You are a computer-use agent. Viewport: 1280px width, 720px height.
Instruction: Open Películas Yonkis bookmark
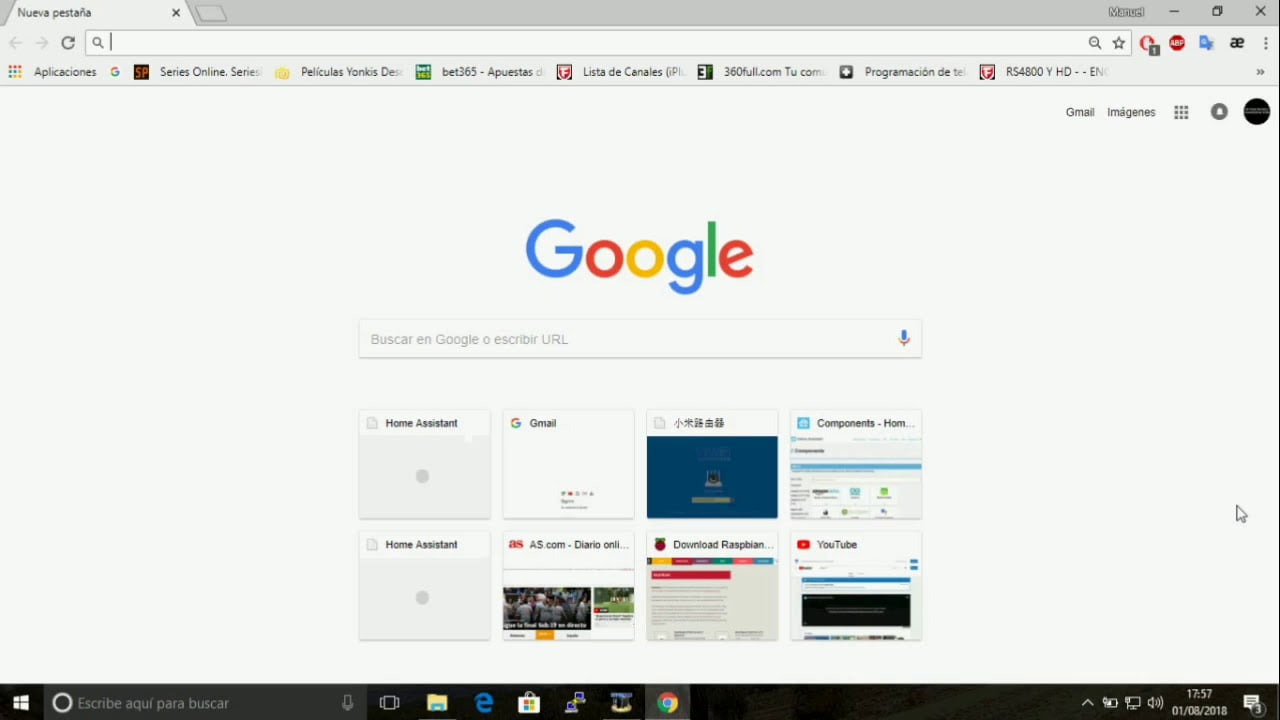point(338,72)
